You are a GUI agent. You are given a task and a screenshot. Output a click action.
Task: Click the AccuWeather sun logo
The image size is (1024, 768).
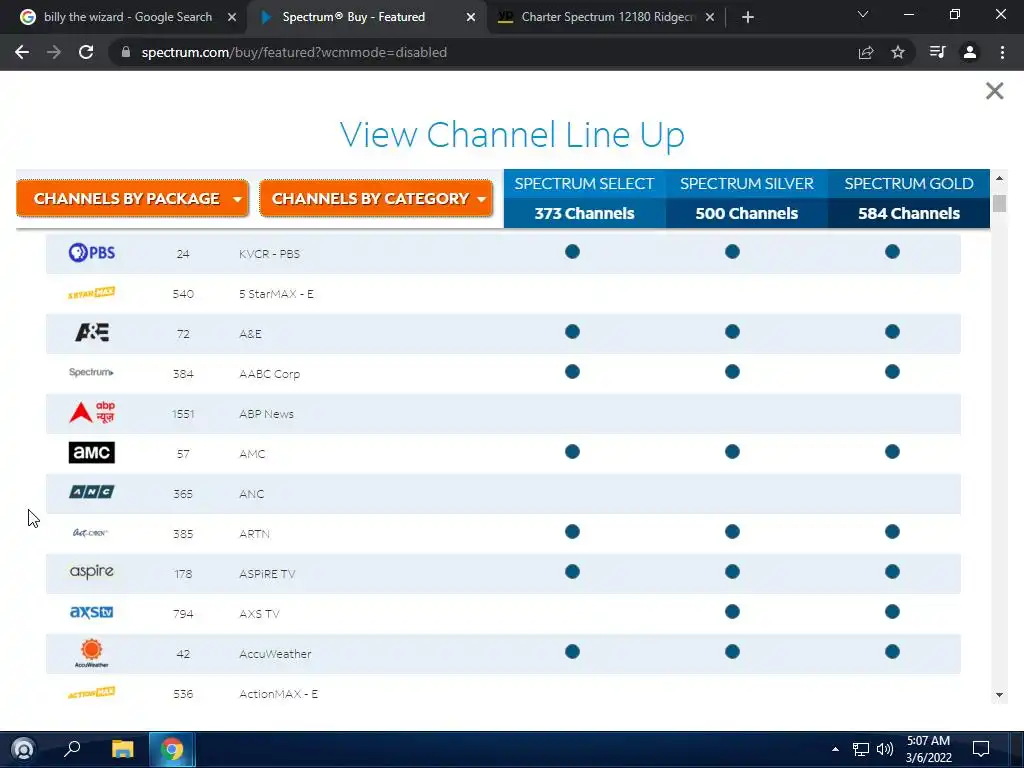[x=91, y=653]
